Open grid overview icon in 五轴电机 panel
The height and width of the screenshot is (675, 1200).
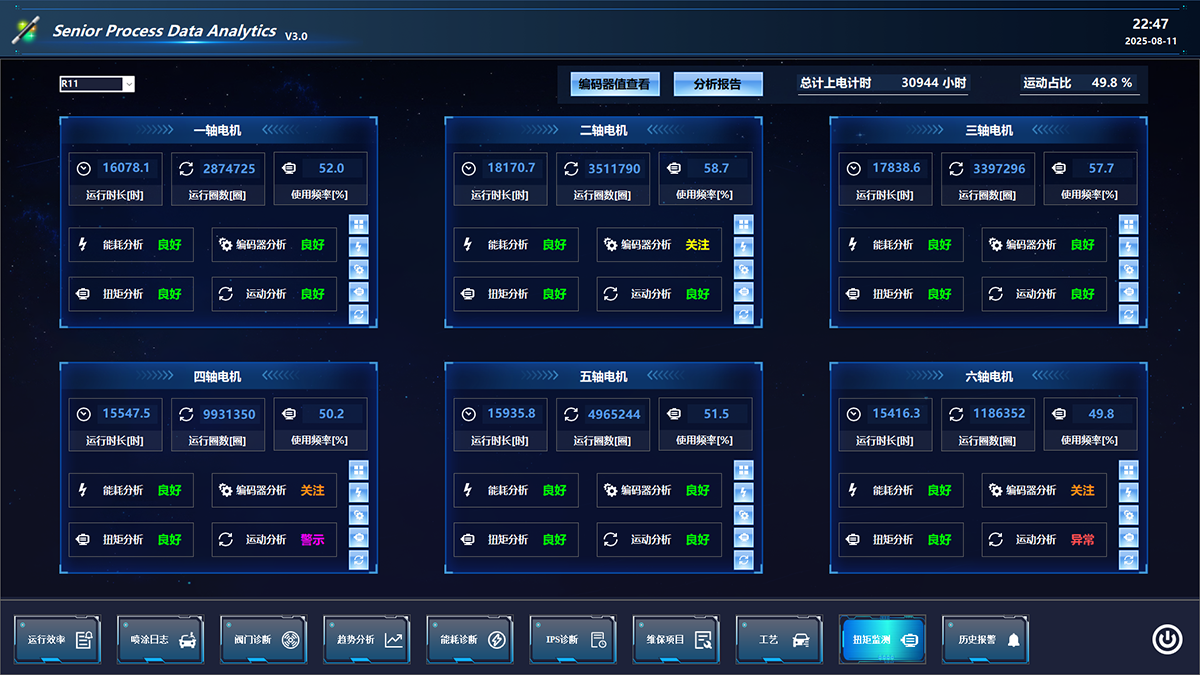[743, 470]
